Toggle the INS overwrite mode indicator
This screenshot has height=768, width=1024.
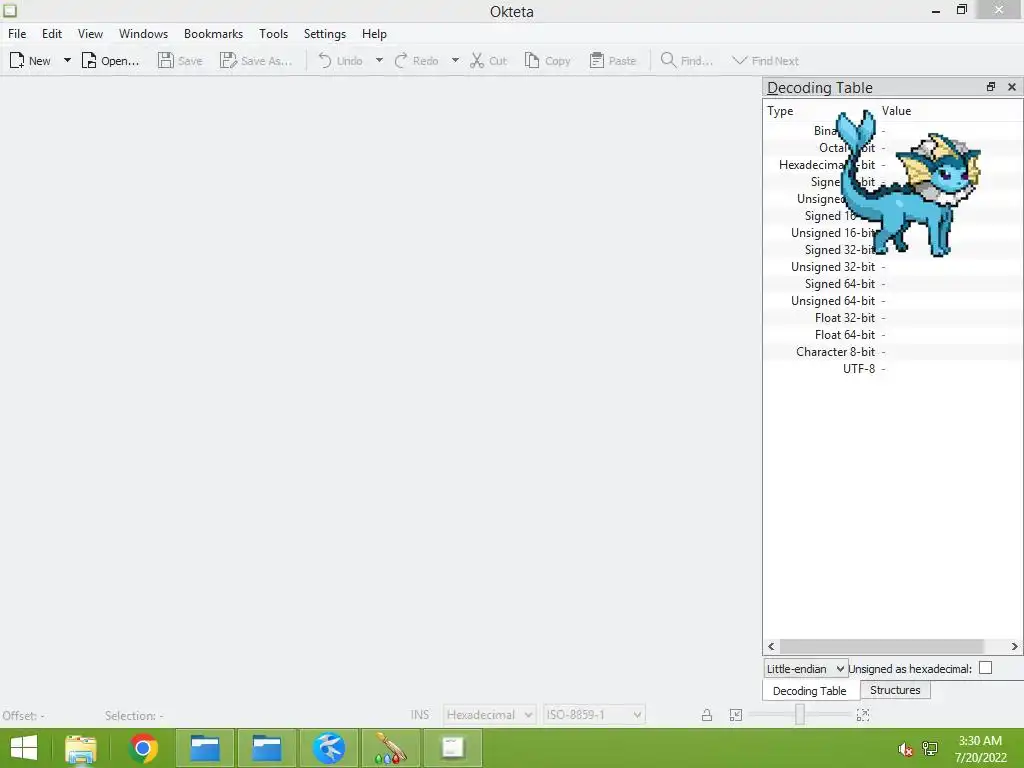(x=420, y=715)
